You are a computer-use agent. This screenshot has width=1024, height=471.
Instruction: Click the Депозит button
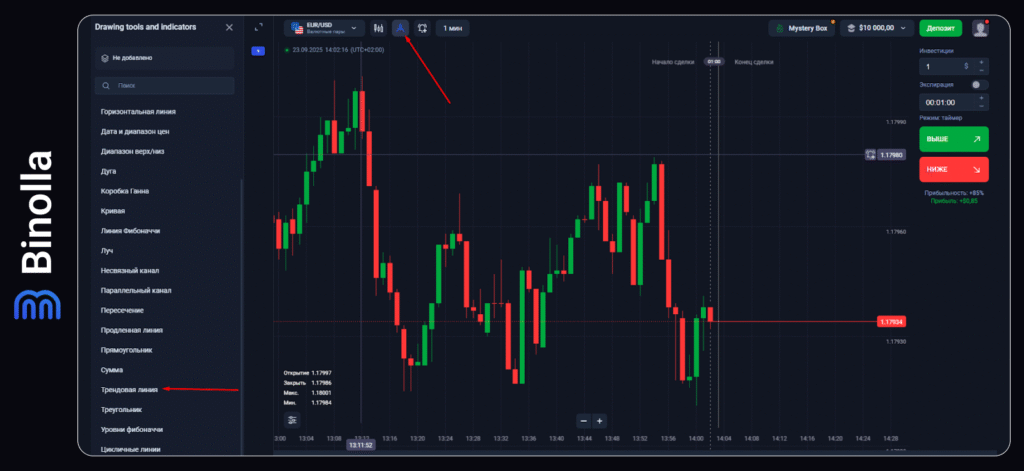click(940, 28)
